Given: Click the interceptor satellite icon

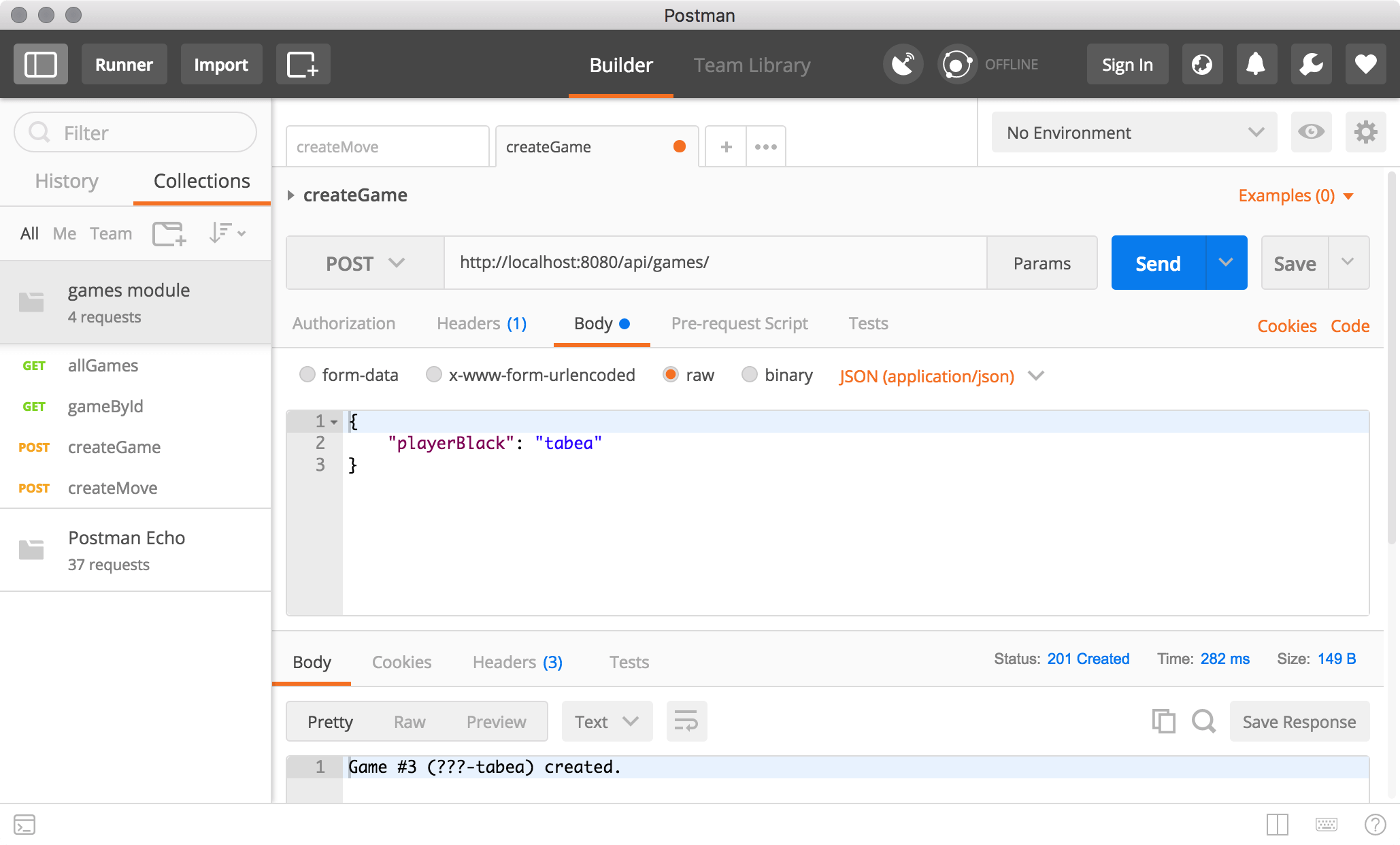Looking at the screenshot, I should [x=903, y=65].
